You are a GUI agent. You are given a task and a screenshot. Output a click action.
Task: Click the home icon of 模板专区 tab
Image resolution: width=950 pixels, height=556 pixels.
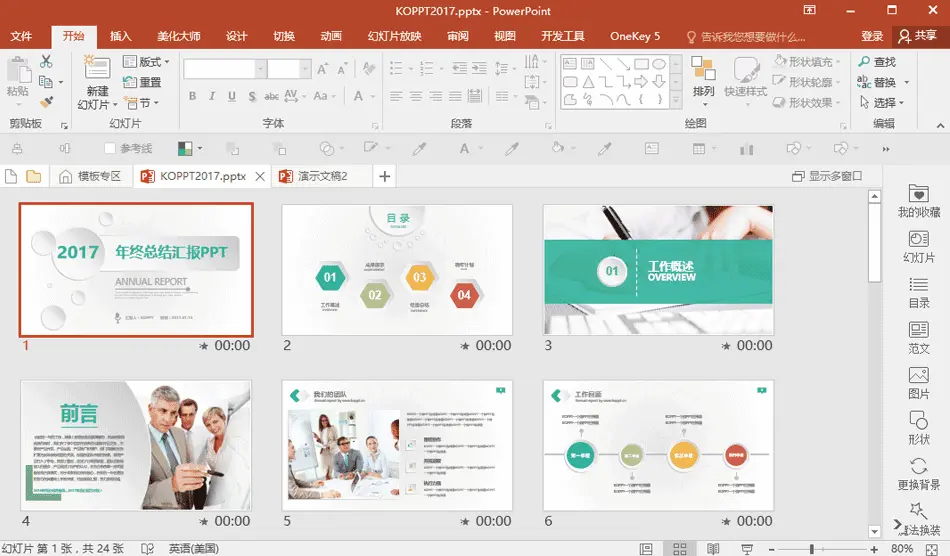click(x=65, y=176)
